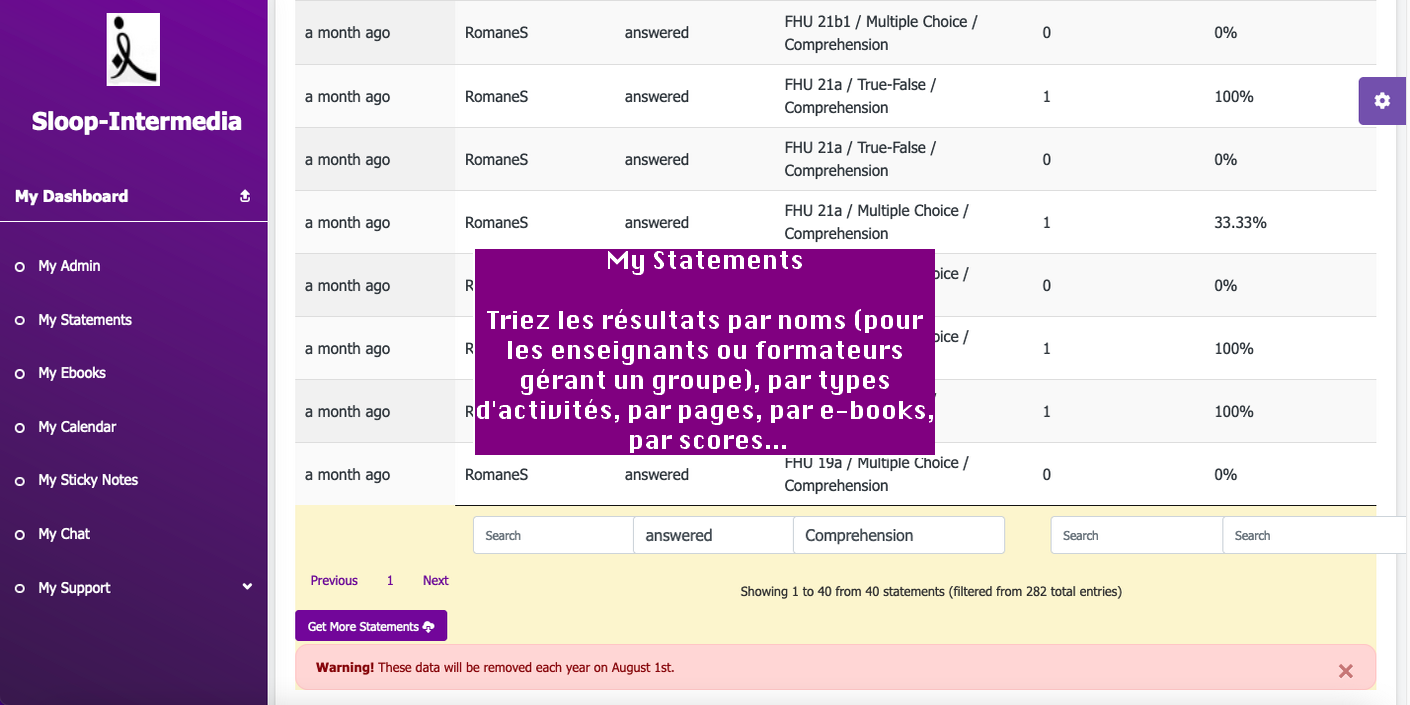This screenshot has width=1410, height=705.
Task: Click the Search field under the percentage column
Action: point(1314,535)
